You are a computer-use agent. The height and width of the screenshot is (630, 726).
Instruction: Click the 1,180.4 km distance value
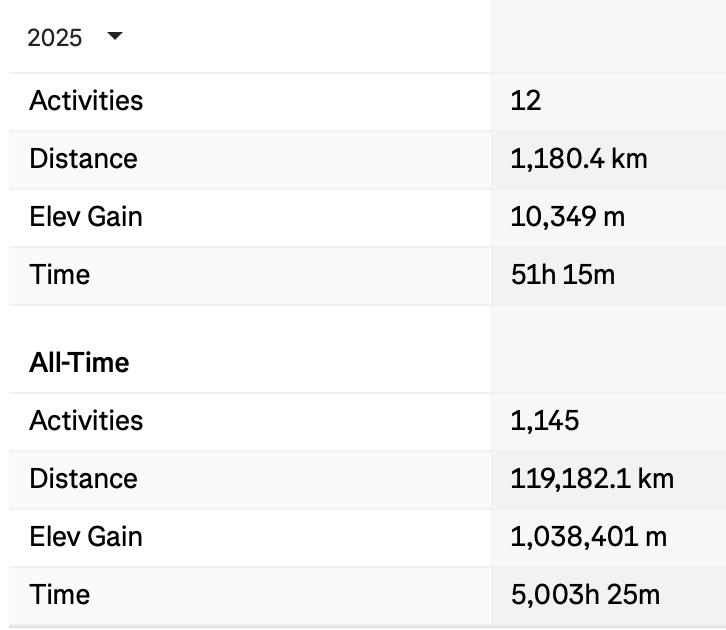point(579,159)
